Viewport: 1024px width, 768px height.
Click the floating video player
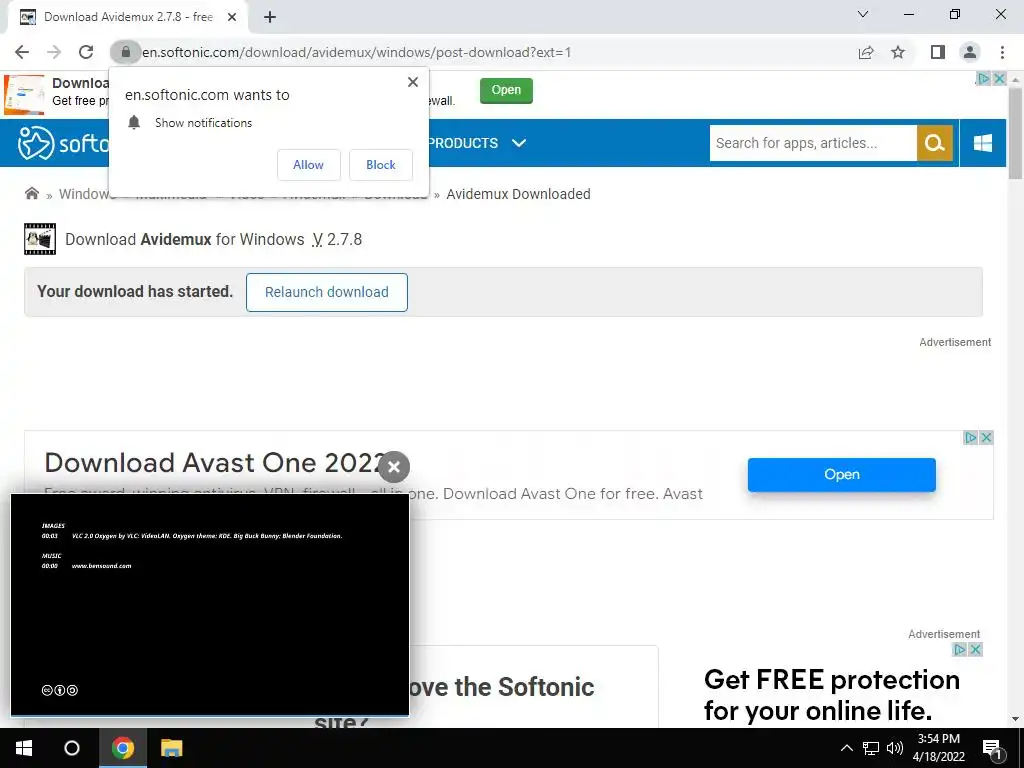pyautogui.click(x=210, y=605)
